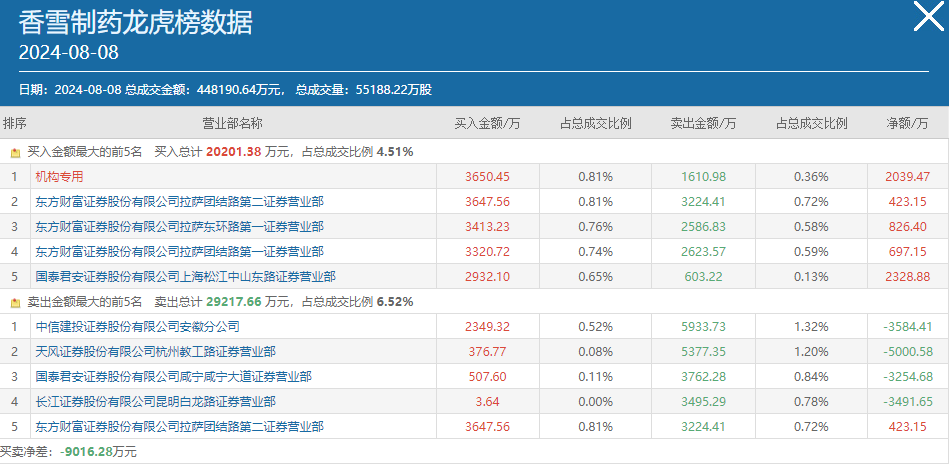Select the sell amount 603.22
The image size is (950, 468).
point(703,276)
